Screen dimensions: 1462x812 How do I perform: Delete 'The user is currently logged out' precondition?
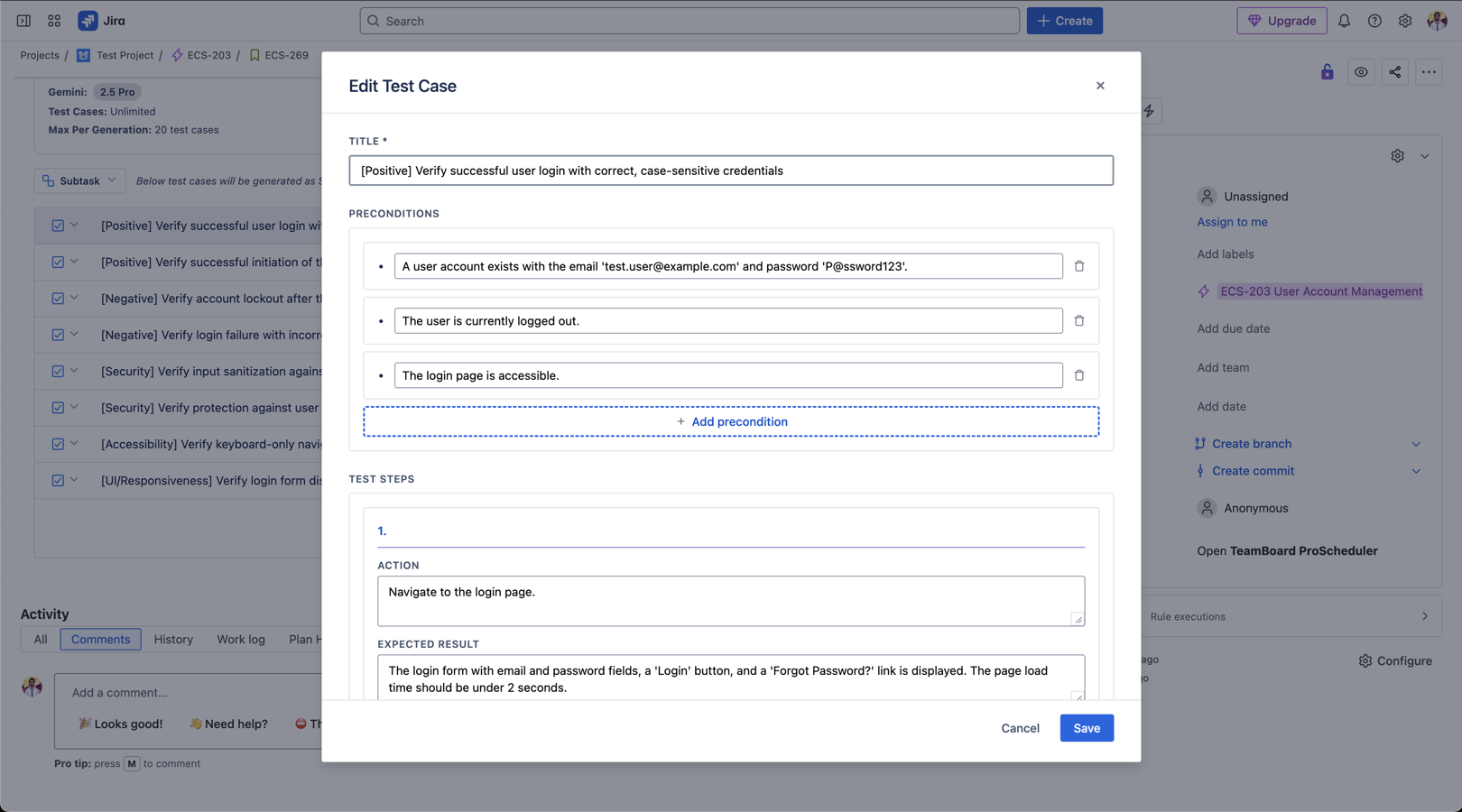[1078, 321]
